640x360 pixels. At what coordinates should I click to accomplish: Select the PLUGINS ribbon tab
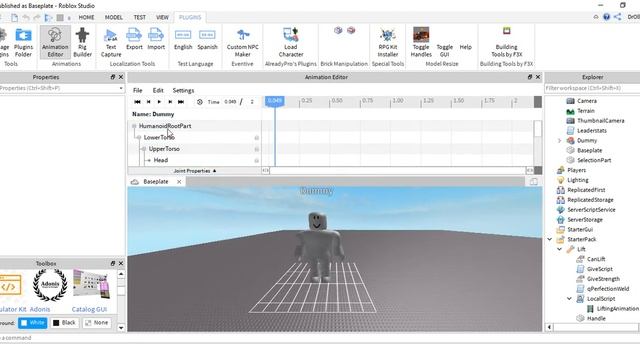(x=190, y=17)
